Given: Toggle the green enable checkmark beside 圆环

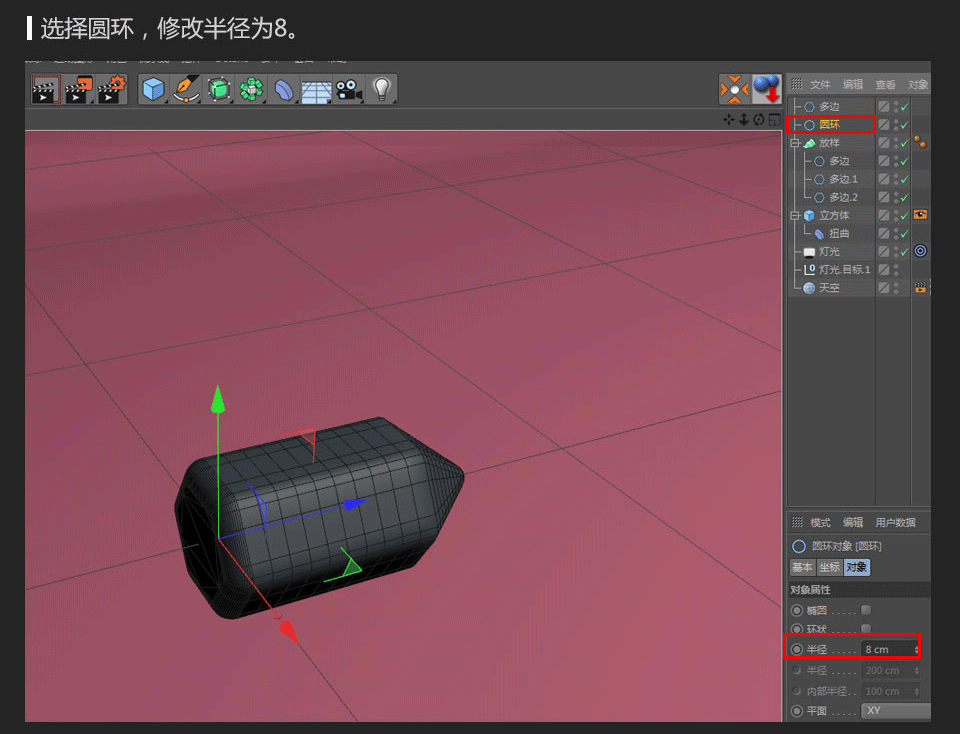Looking at the screenshot, I should click(905, 124).
